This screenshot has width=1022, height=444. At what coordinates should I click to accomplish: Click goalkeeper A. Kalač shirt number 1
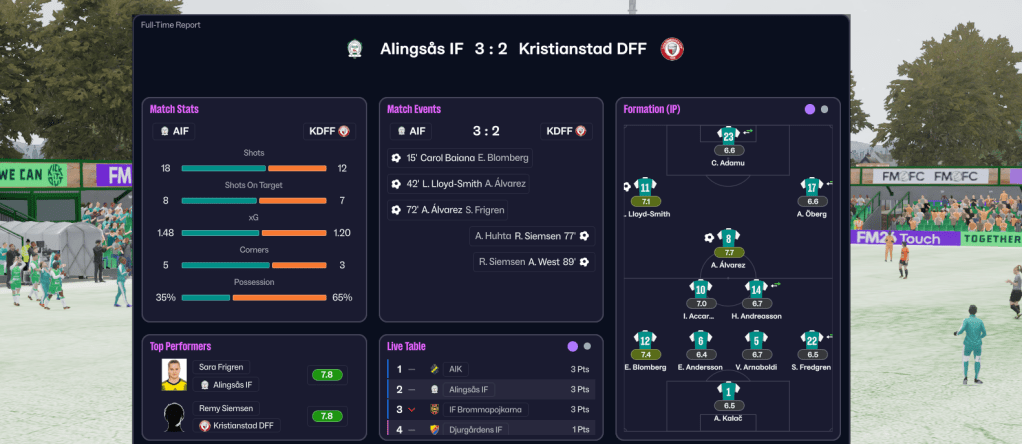pyautogui.click(x=729, y=390)
